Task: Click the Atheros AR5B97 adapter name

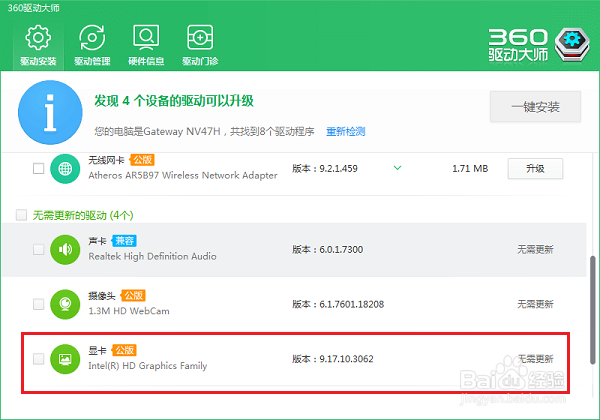Action: (x=183, y=175)
